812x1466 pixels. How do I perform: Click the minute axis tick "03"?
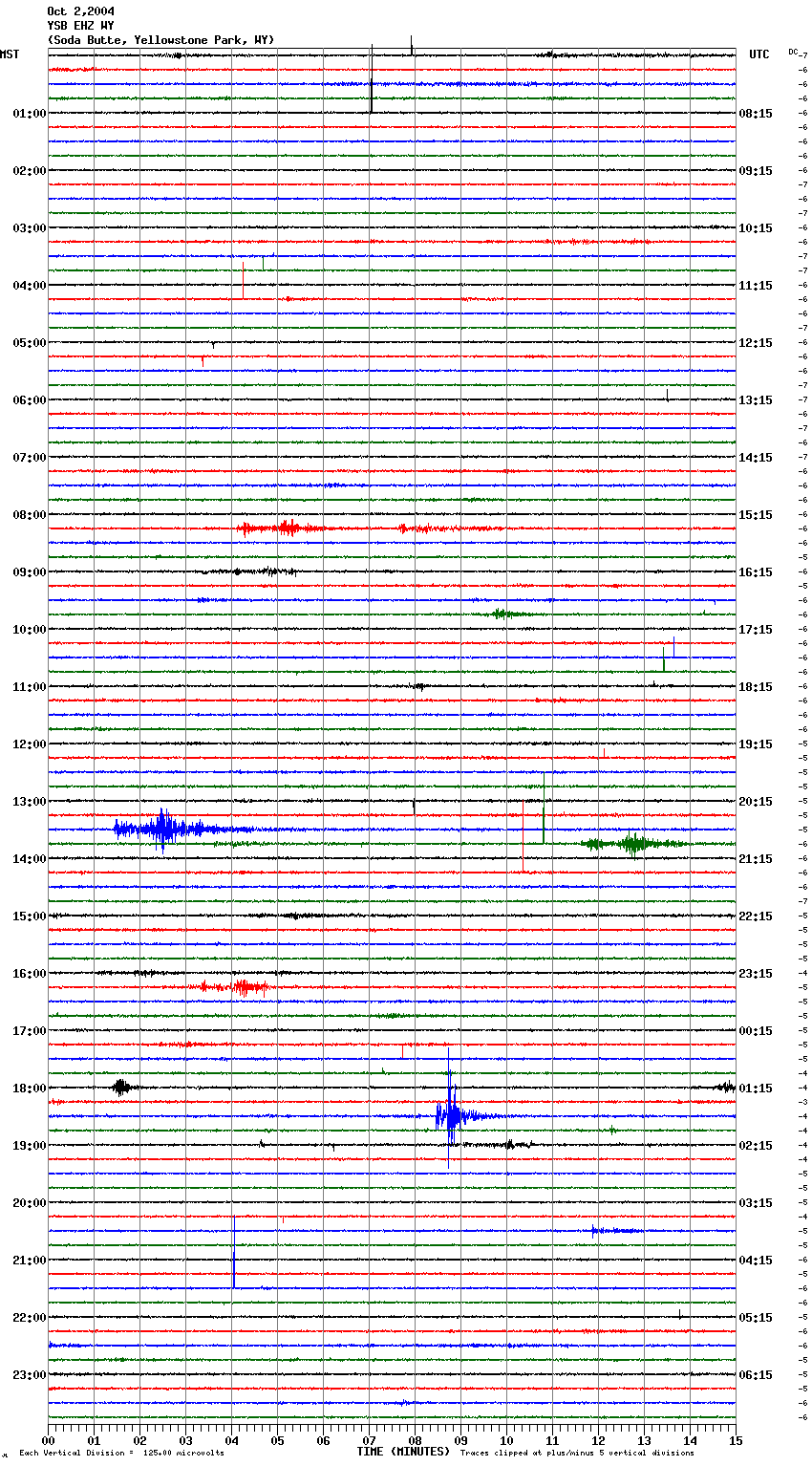pos(185,1440)
